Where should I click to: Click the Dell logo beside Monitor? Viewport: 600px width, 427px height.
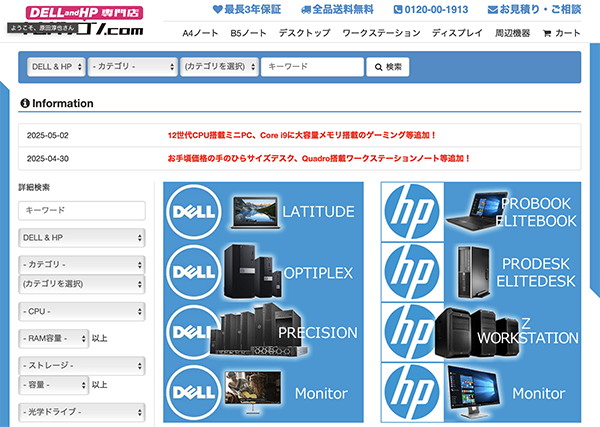coord(194,393)
